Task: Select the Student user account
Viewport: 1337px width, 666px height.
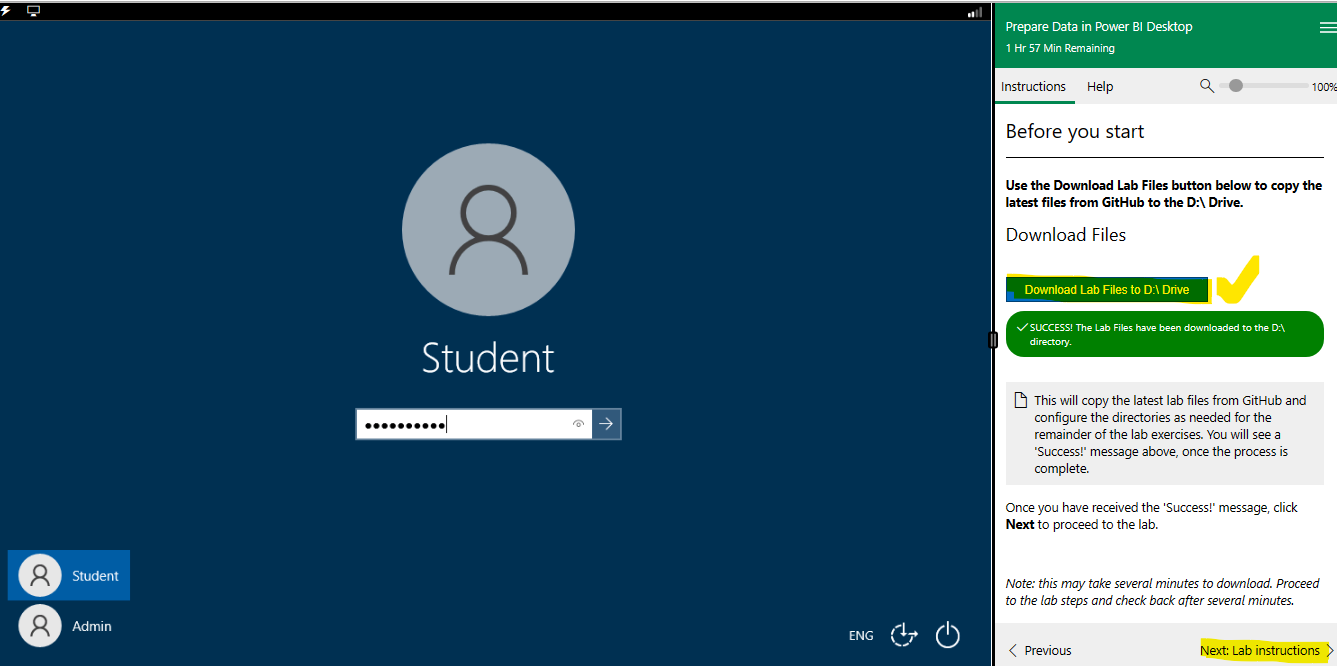Action: click(x=69, y=575)
